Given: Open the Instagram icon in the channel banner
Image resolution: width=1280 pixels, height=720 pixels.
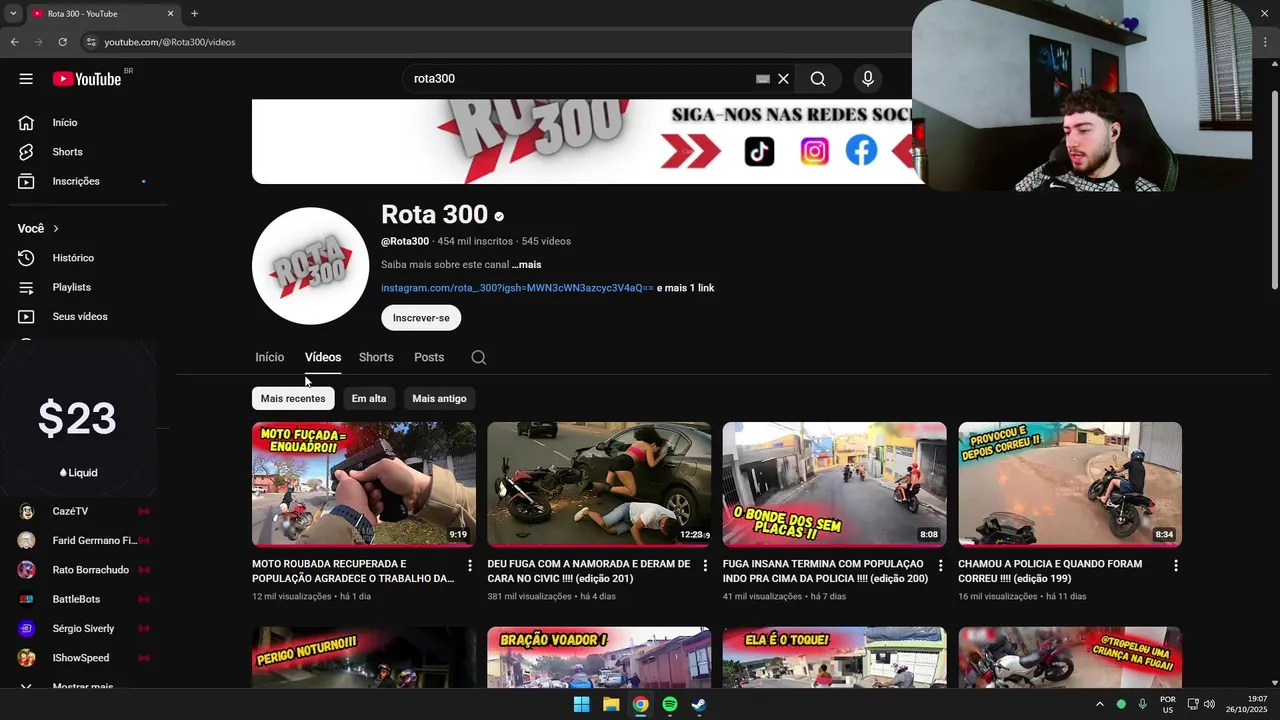Looking at the screenshot, I should (814, 151).
